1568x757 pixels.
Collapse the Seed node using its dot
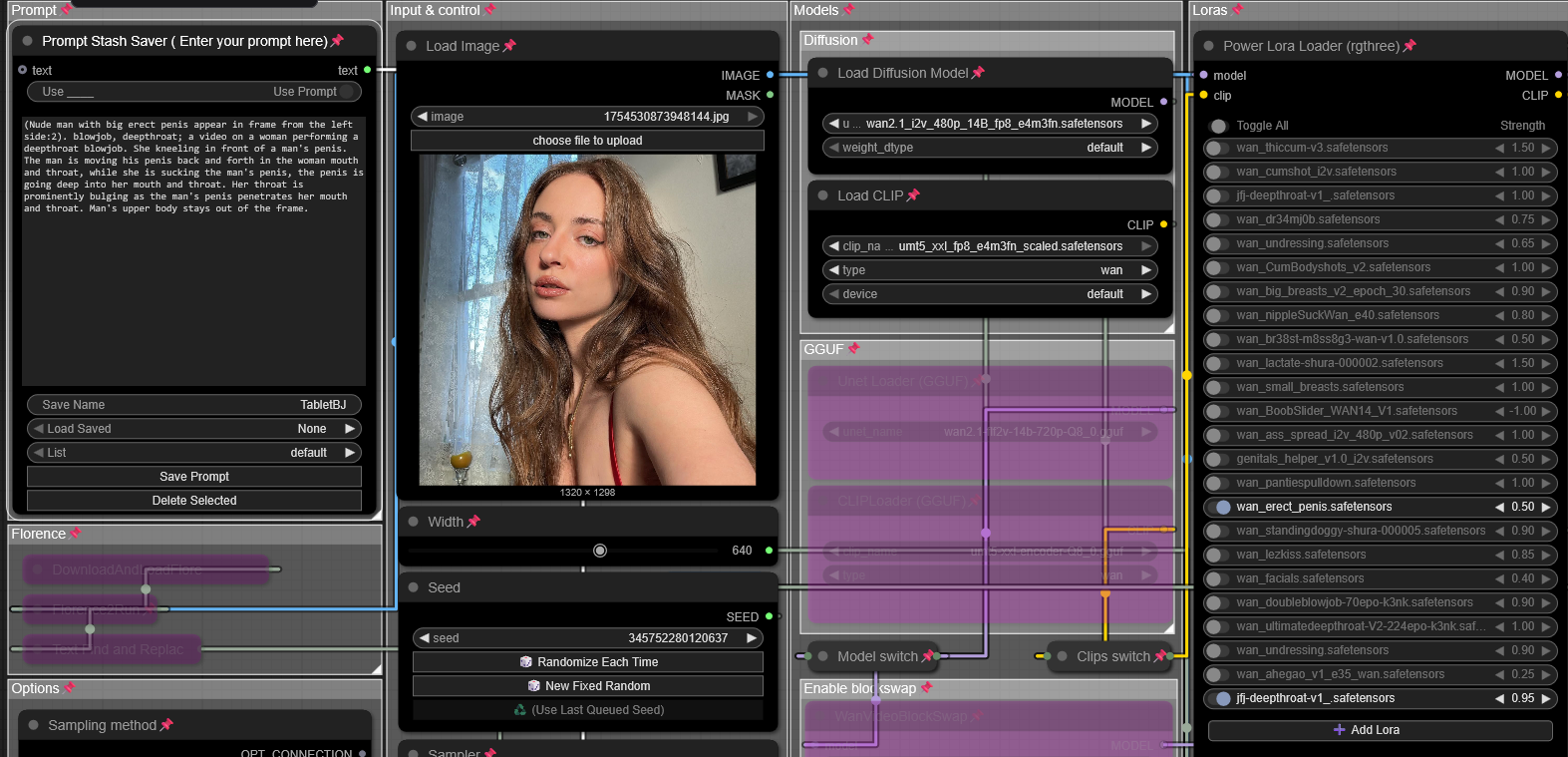pyautogui.click(x=414, y=587)
